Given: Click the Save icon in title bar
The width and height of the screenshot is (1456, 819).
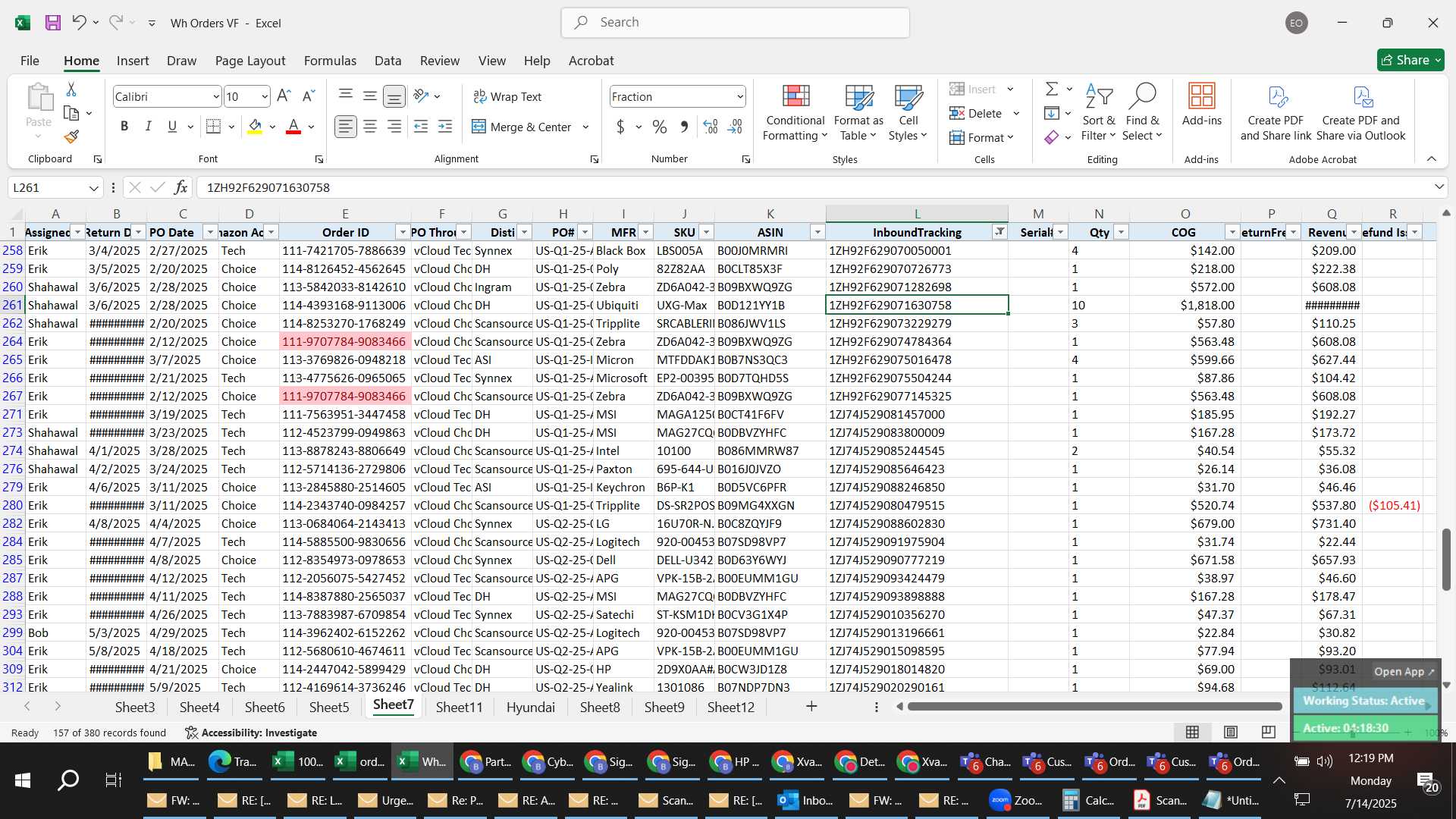Looking at the screenshot, I should tap(52, 23).
